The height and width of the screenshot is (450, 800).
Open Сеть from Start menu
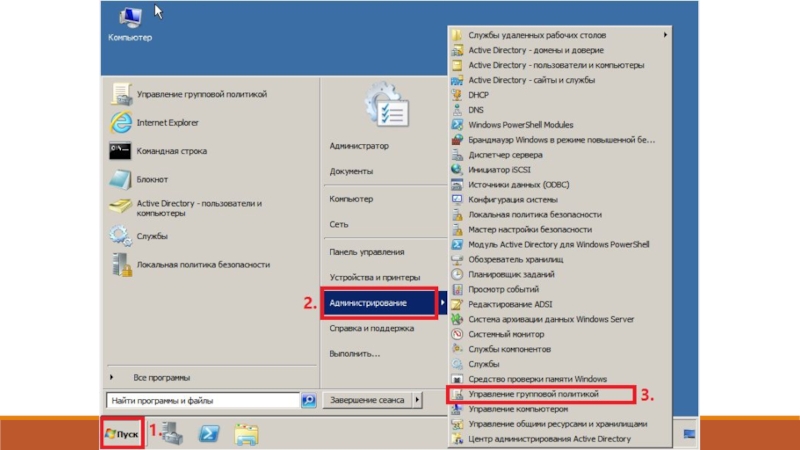click(x=339, y=224)
